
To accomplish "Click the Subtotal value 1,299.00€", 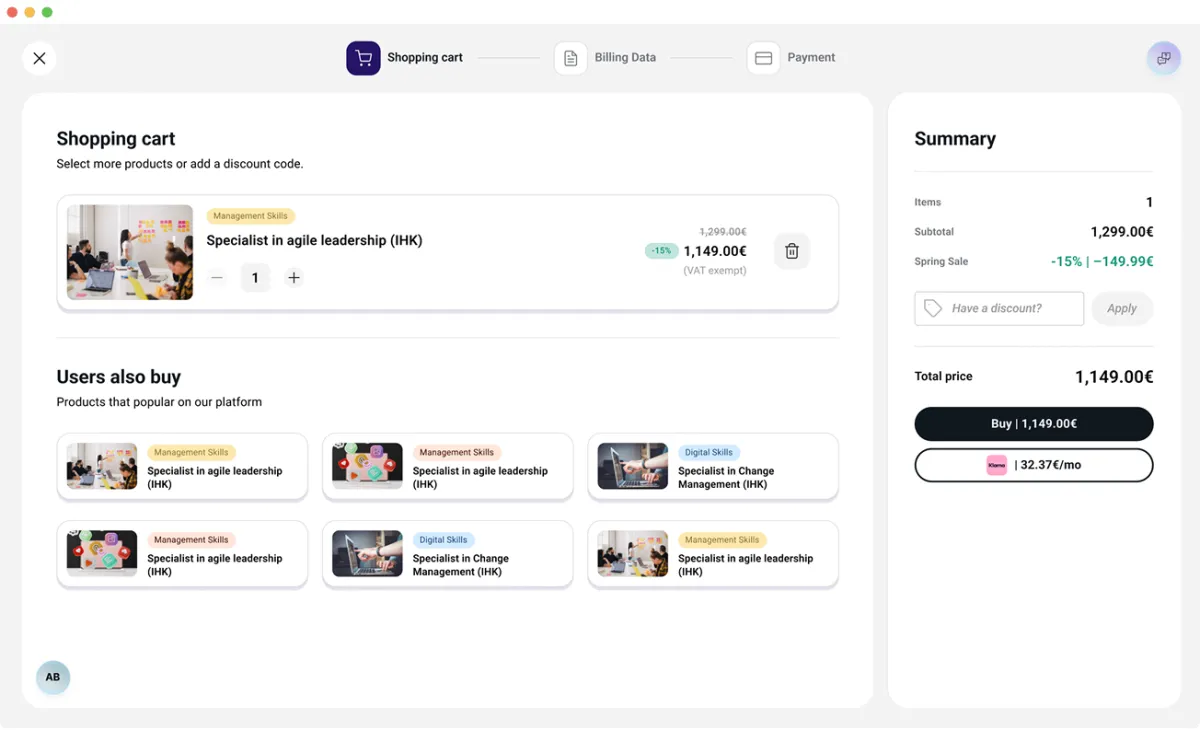I will (1122, 232).
